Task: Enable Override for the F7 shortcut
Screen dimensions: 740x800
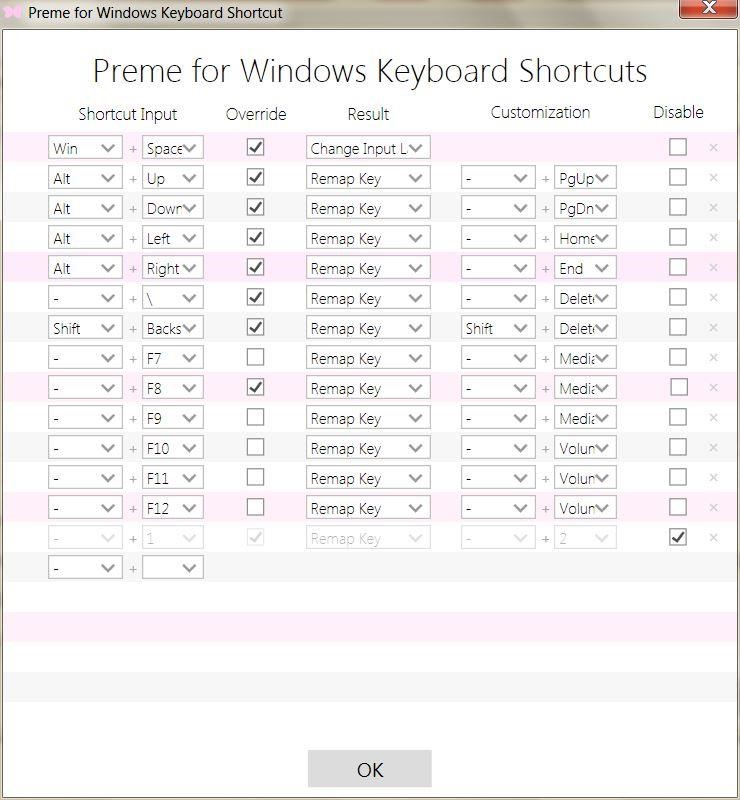Action: tap(253, 357)
